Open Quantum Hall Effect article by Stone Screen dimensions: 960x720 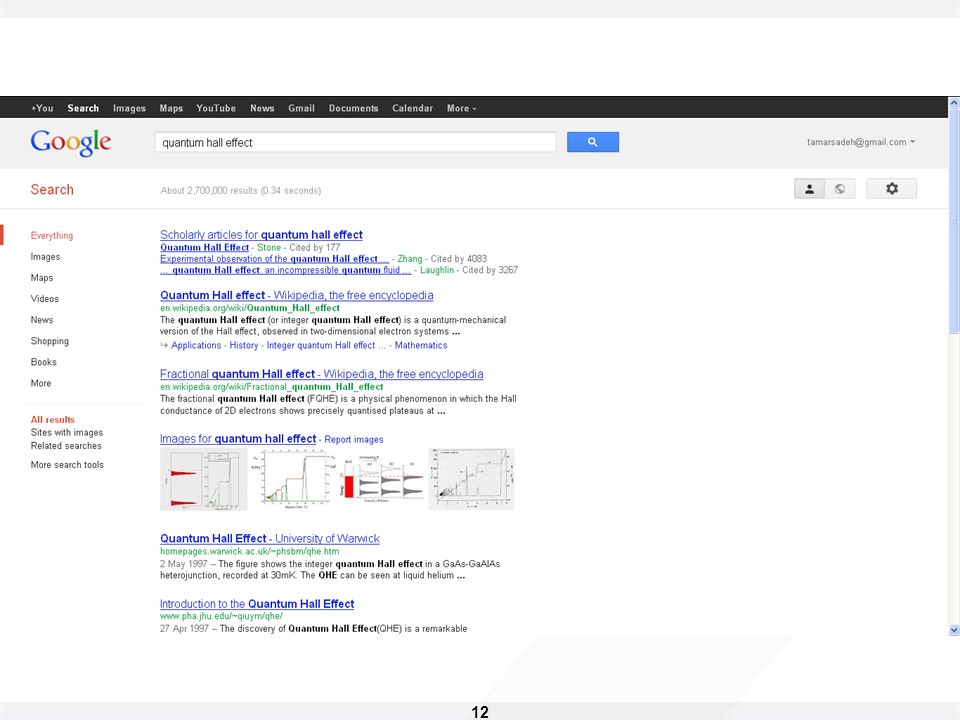point(204,247)
